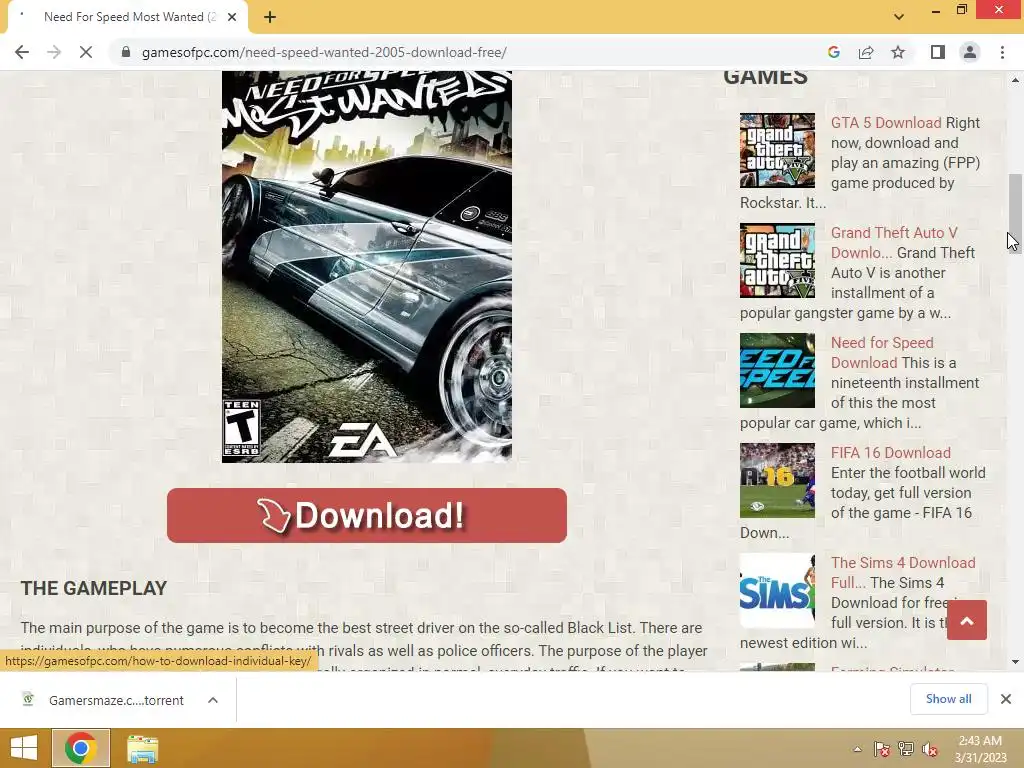This screenshot has width=1024, height=768.
Task: Open the Chrome profile menu
Action: (970, 52)
